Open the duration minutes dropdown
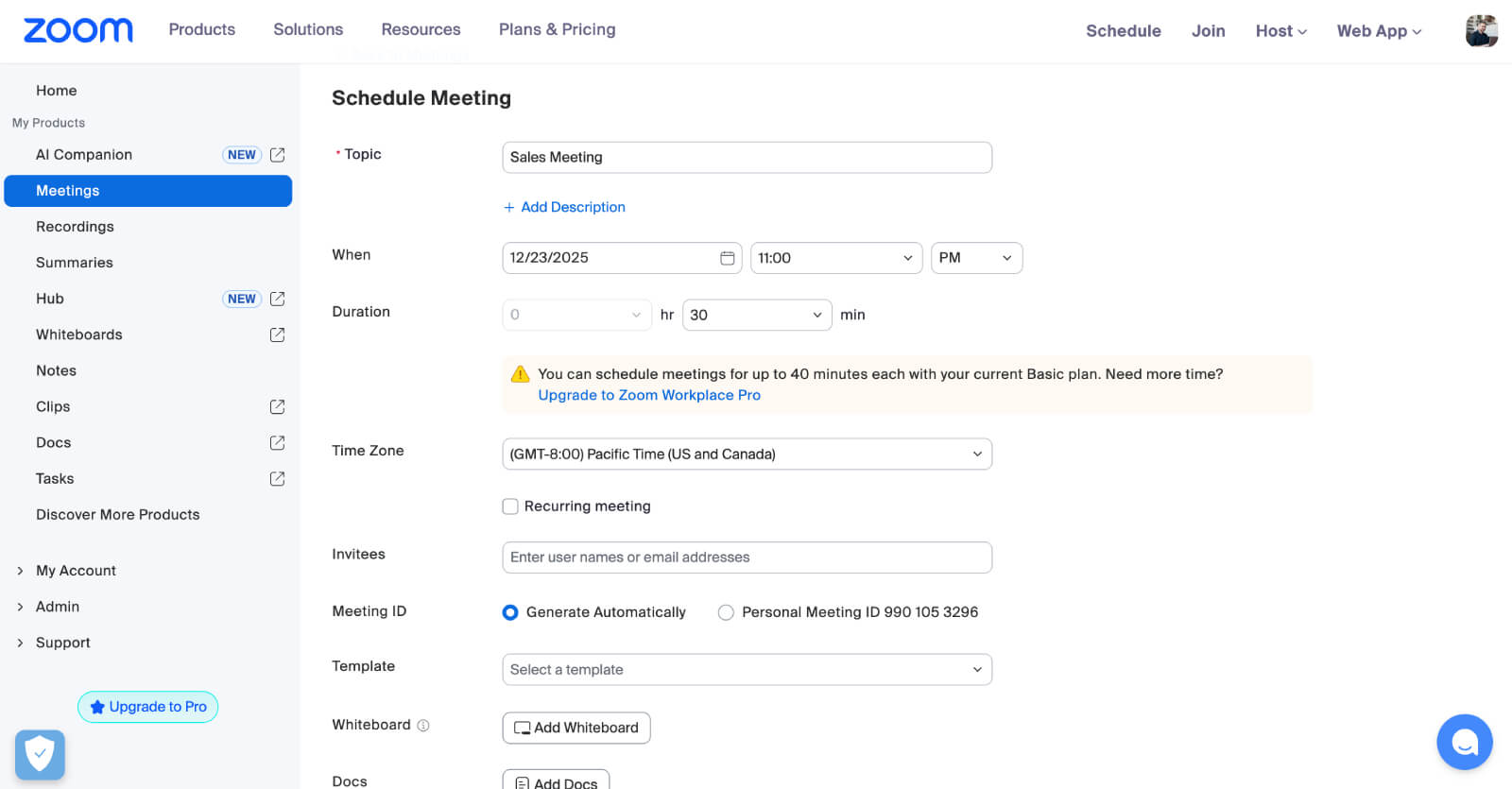 [756, 315]
